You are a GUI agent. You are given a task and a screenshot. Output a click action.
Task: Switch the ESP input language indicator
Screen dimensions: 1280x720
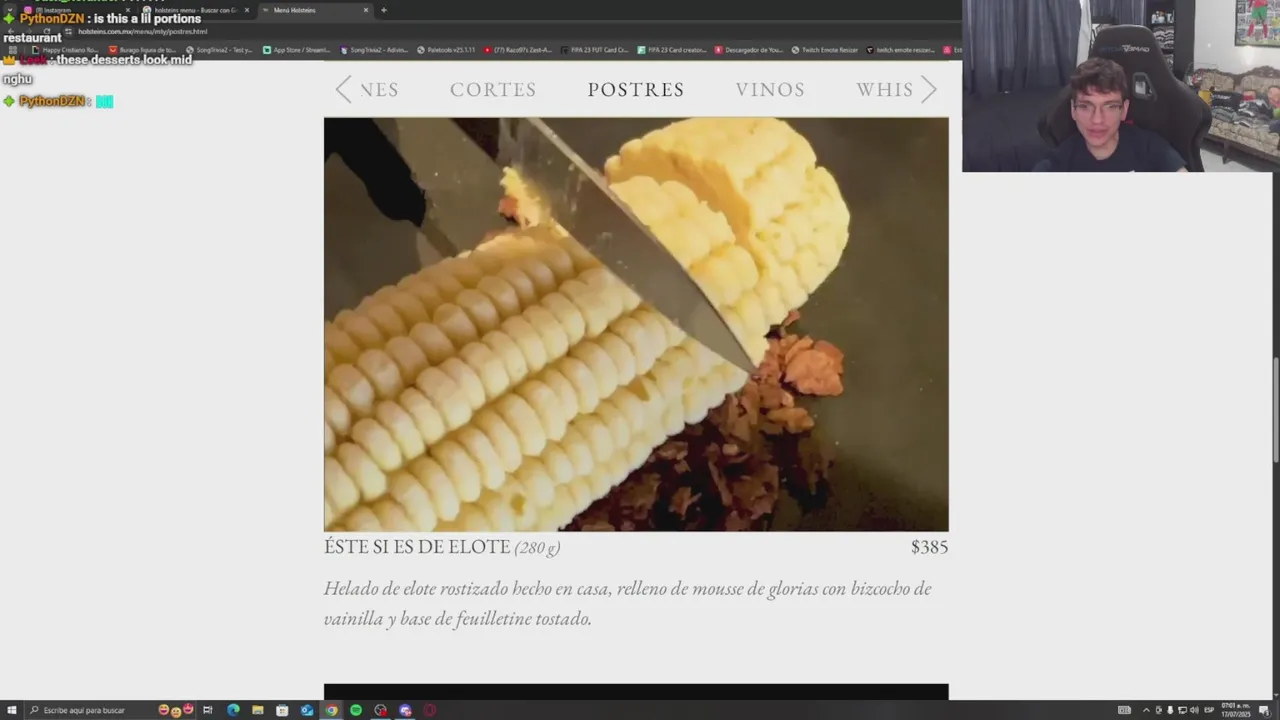[x=1208, y=710]
